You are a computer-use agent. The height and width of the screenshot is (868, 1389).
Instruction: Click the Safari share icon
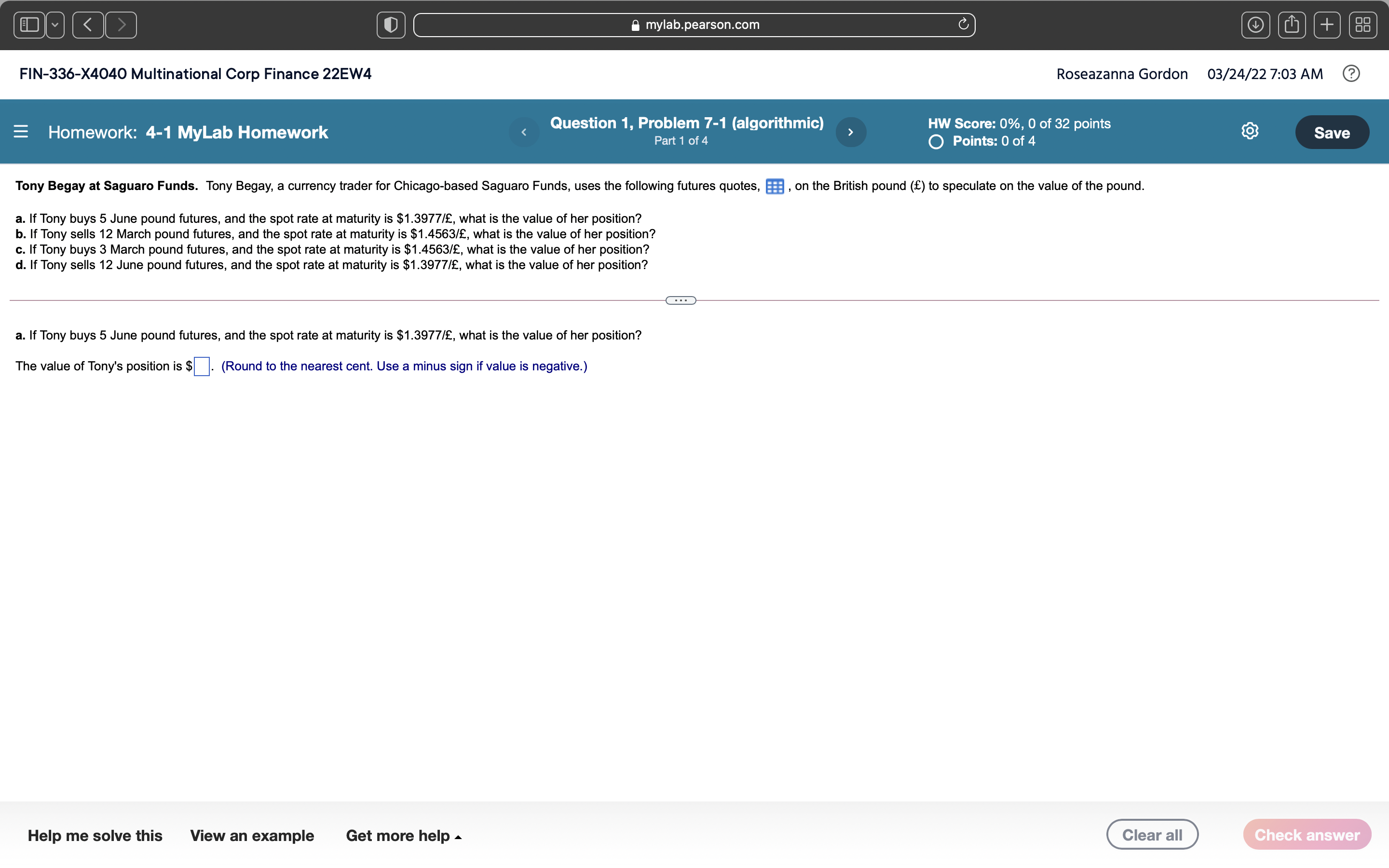(1292, 25)
